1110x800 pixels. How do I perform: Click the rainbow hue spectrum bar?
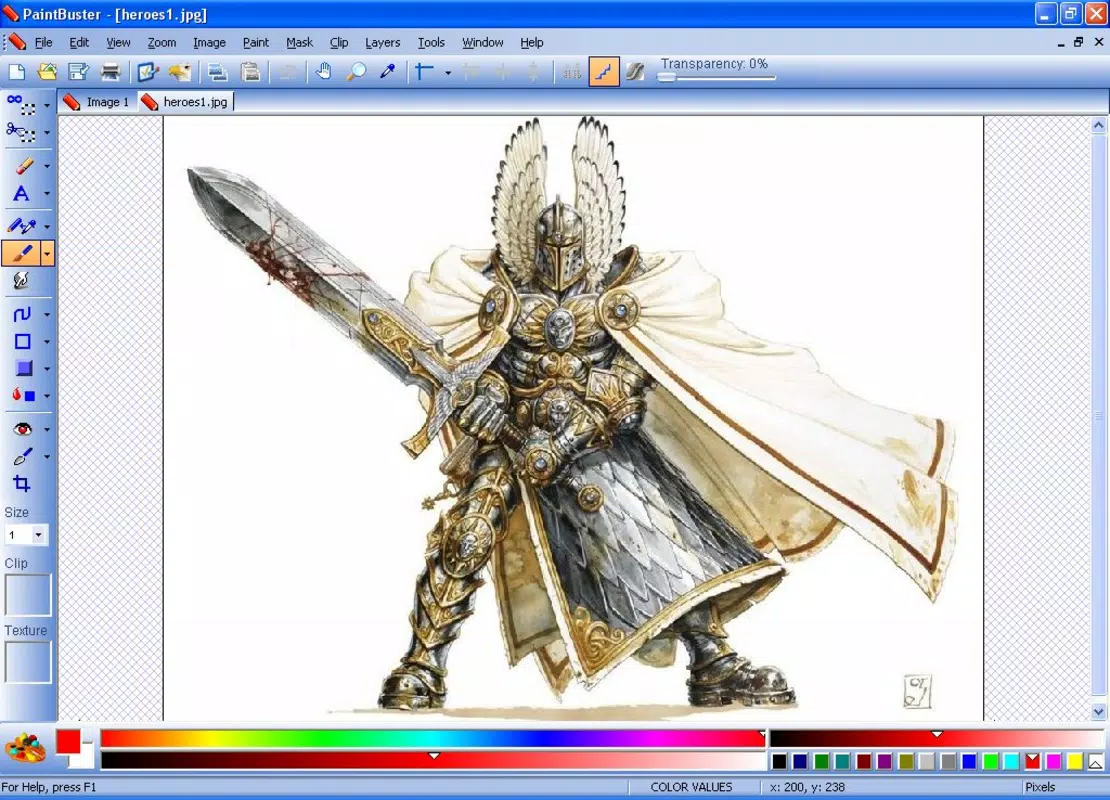click(432, 738)
